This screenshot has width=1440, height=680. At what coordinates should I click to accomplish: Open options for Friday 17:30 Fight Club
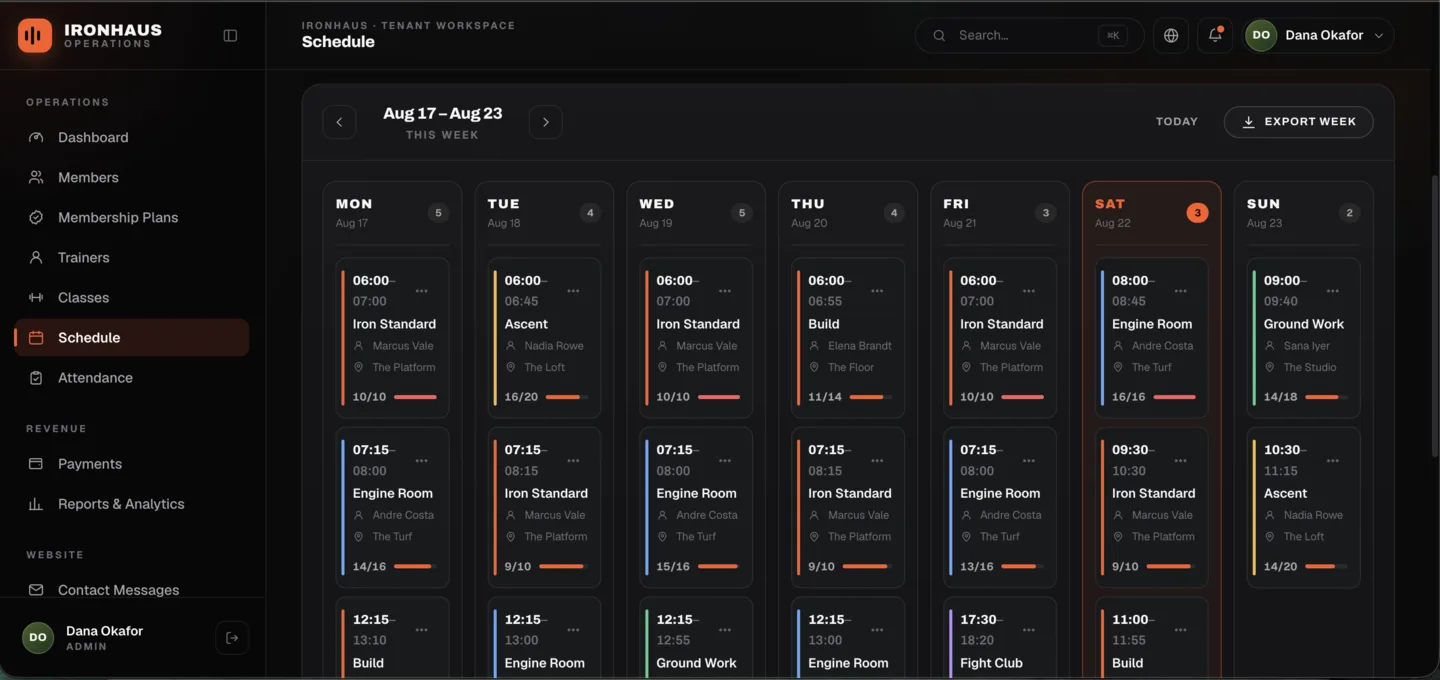[x=1029, y=630]
